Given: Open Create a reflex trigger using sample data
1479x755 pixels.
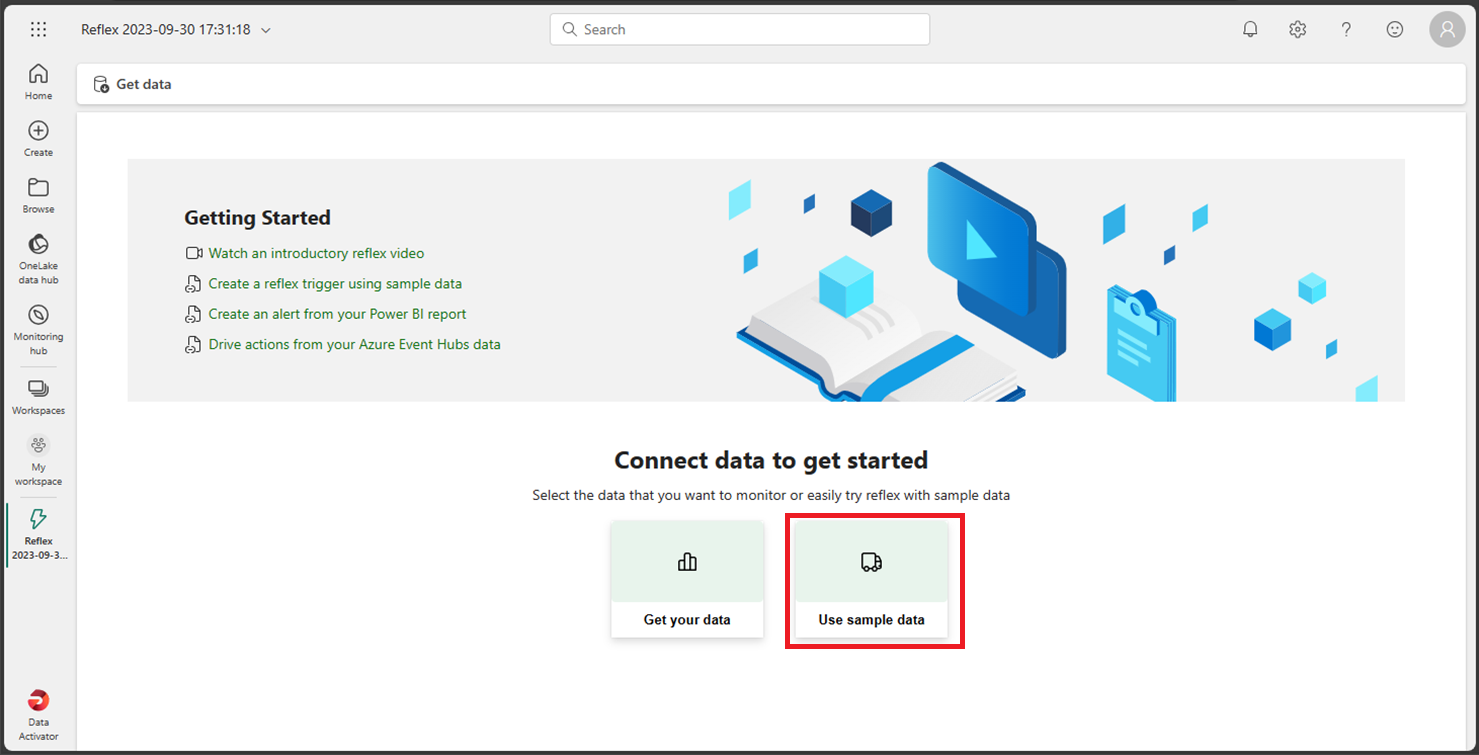Looking at the screenshot, I should [335, 284].
